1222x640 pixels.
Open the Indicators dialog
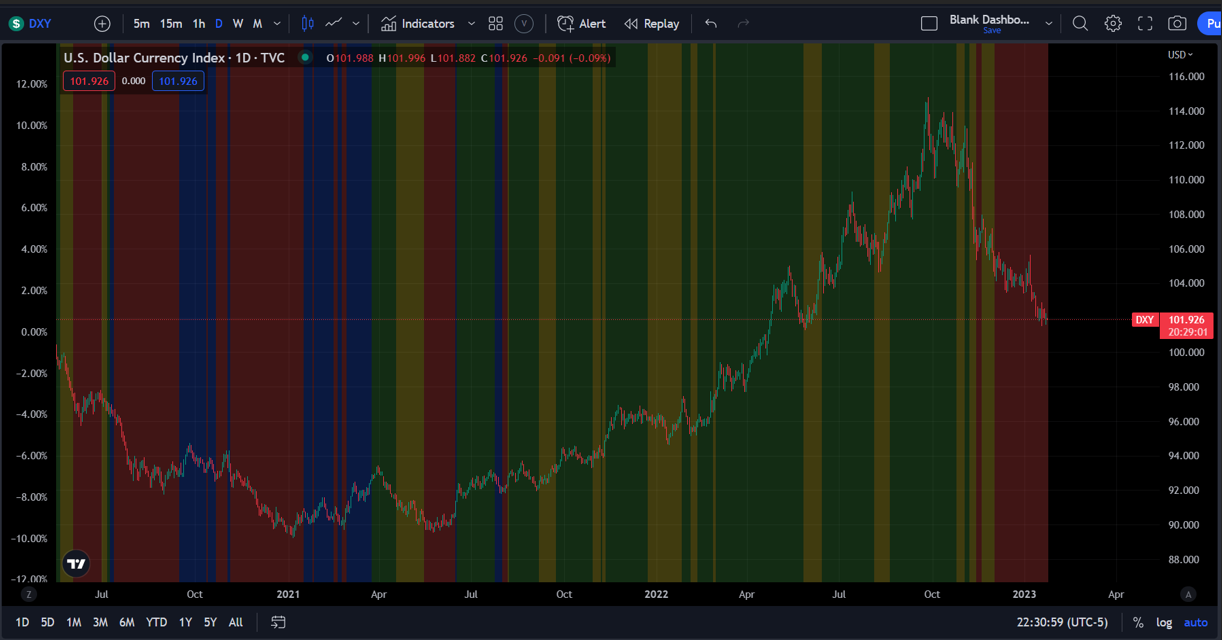[x=417, y=23]
